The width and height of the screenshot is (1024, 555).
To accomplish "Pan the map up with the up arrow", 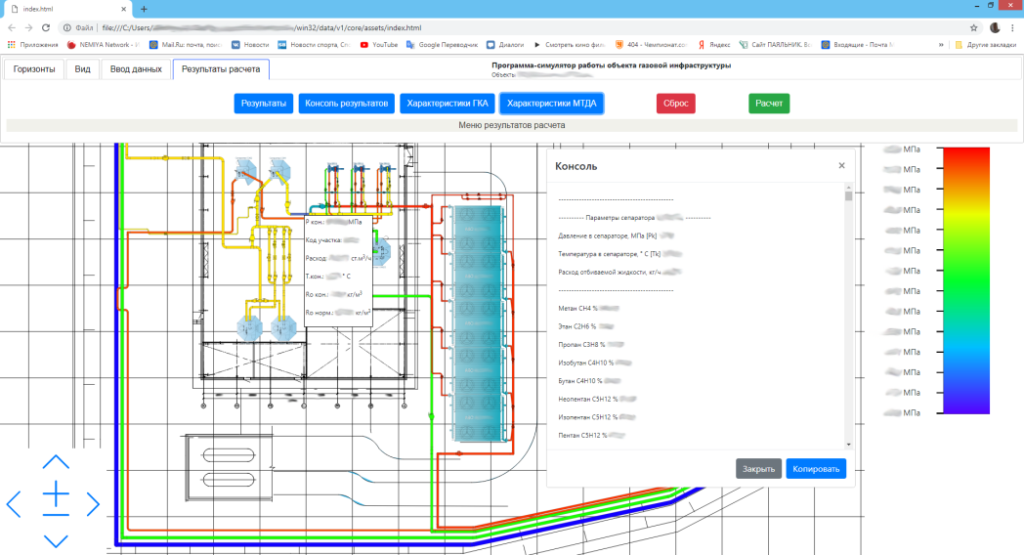I will click(56, 463).
